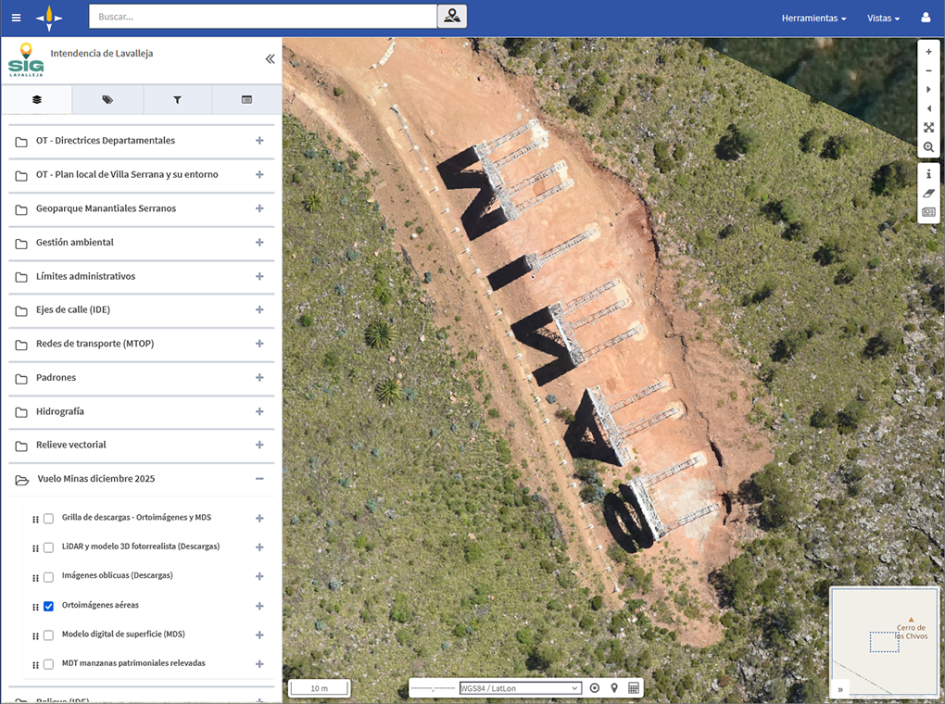This screenshot has width=945, height=704.
Task: Uncheck Ortoimágenes aéreas layer
Action: pyautogui.click(x=49, y=606)
